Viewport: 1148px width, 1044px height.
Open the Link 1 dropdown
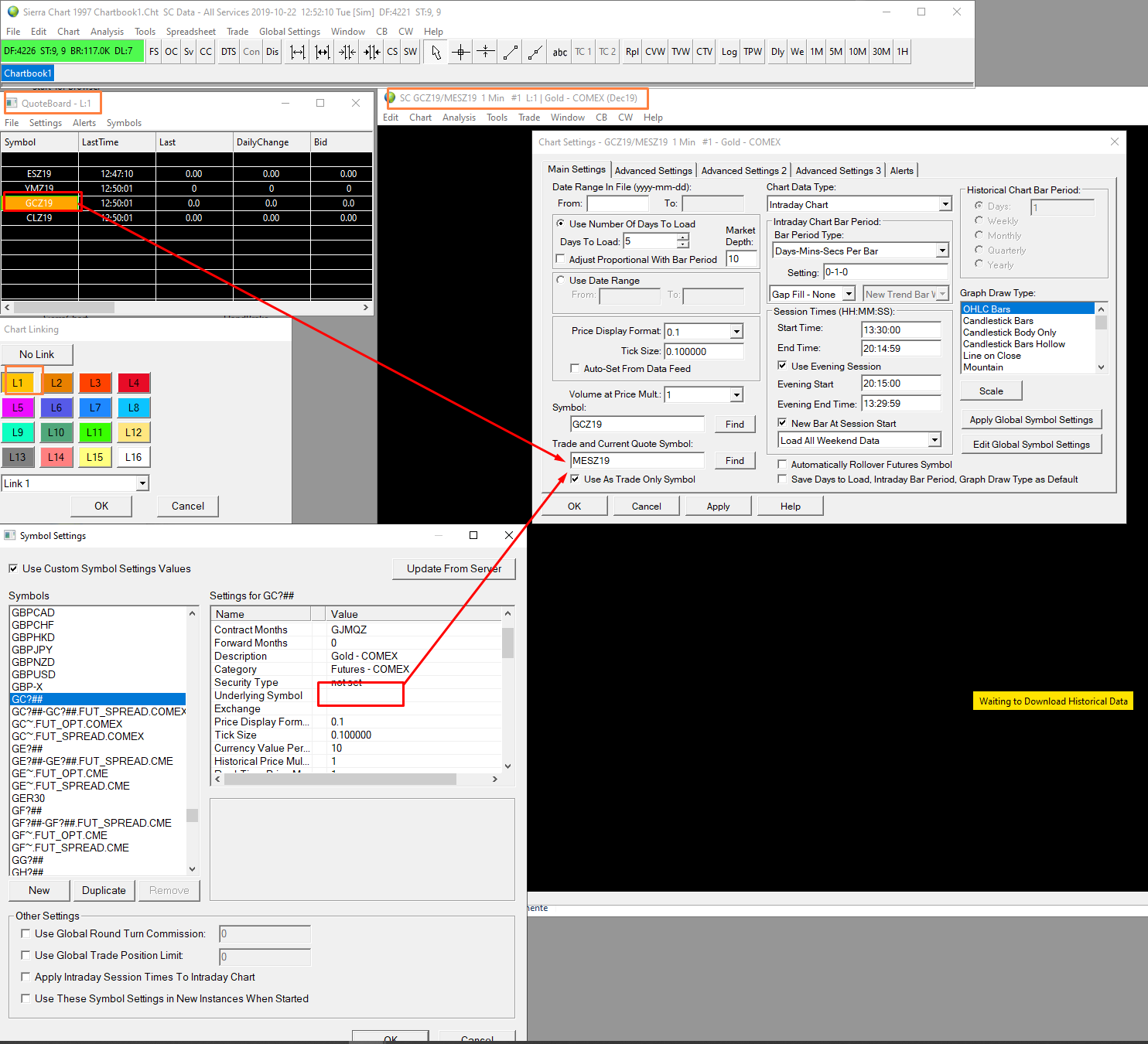pos(142,483)
